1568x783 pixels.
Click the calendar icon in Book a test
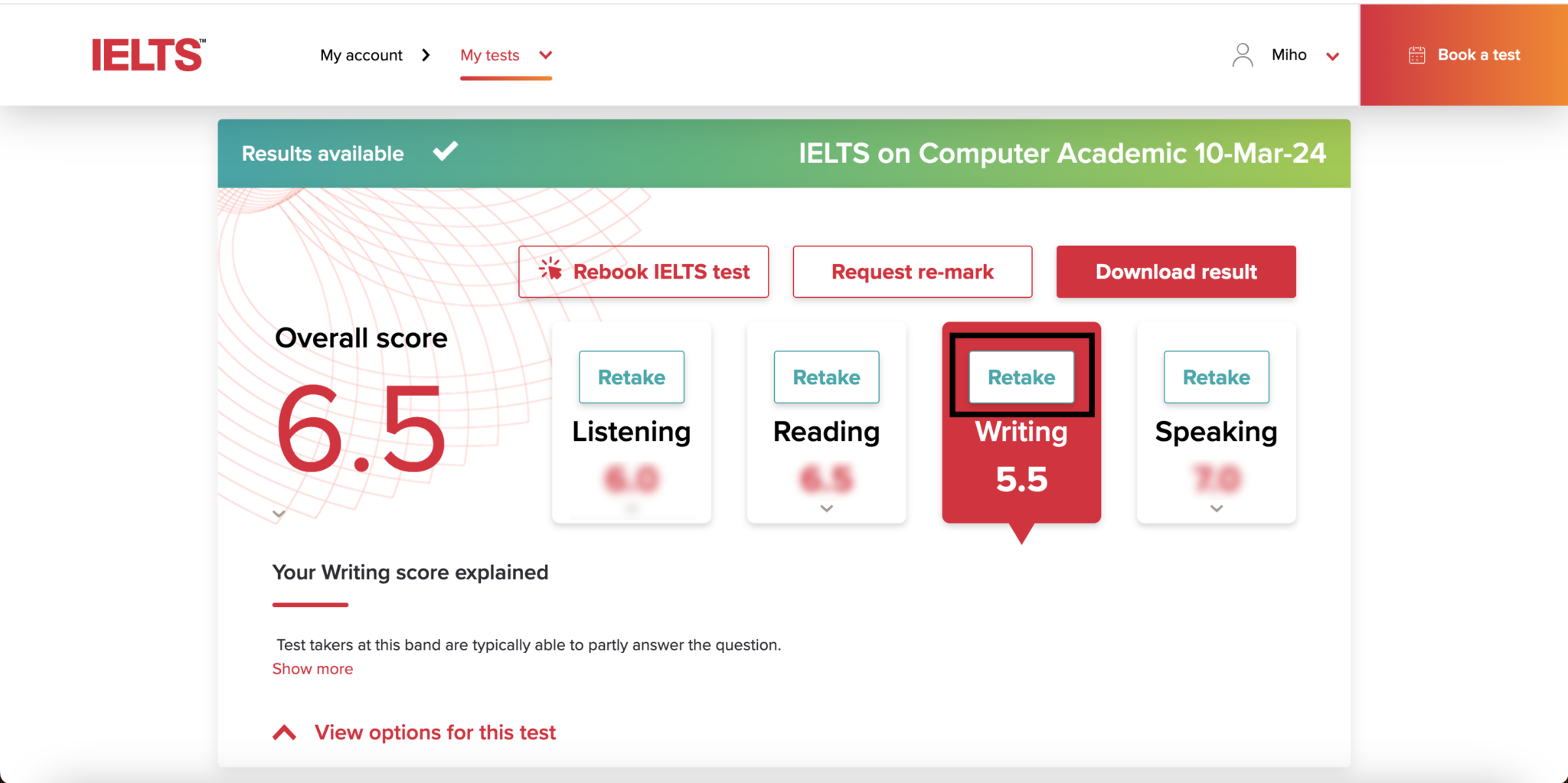1416,54
